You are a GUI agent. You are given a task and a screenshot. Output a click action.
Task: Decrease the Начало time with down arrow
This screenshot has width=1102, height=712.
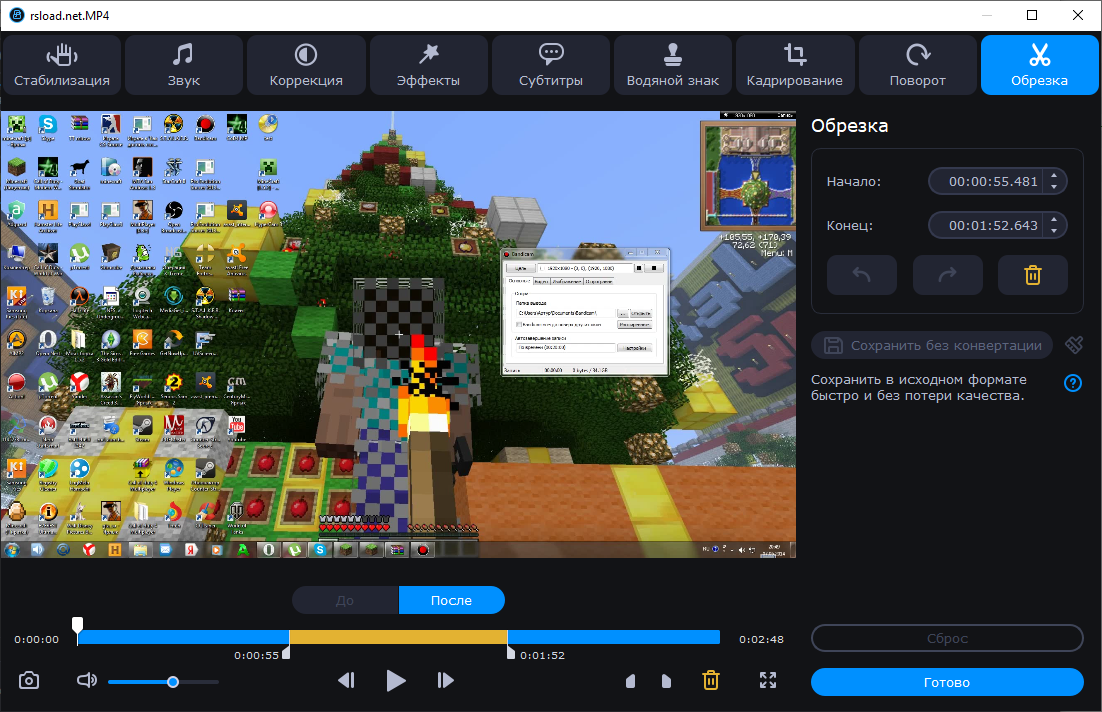pos(1054,187)
